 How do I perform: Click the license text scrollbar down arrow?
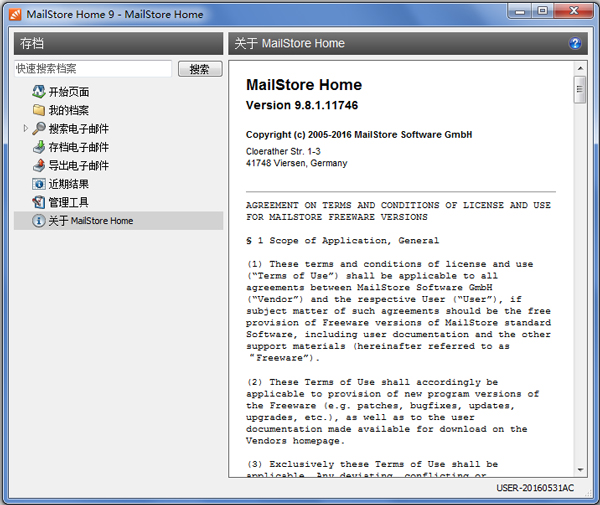pos(579,468)
